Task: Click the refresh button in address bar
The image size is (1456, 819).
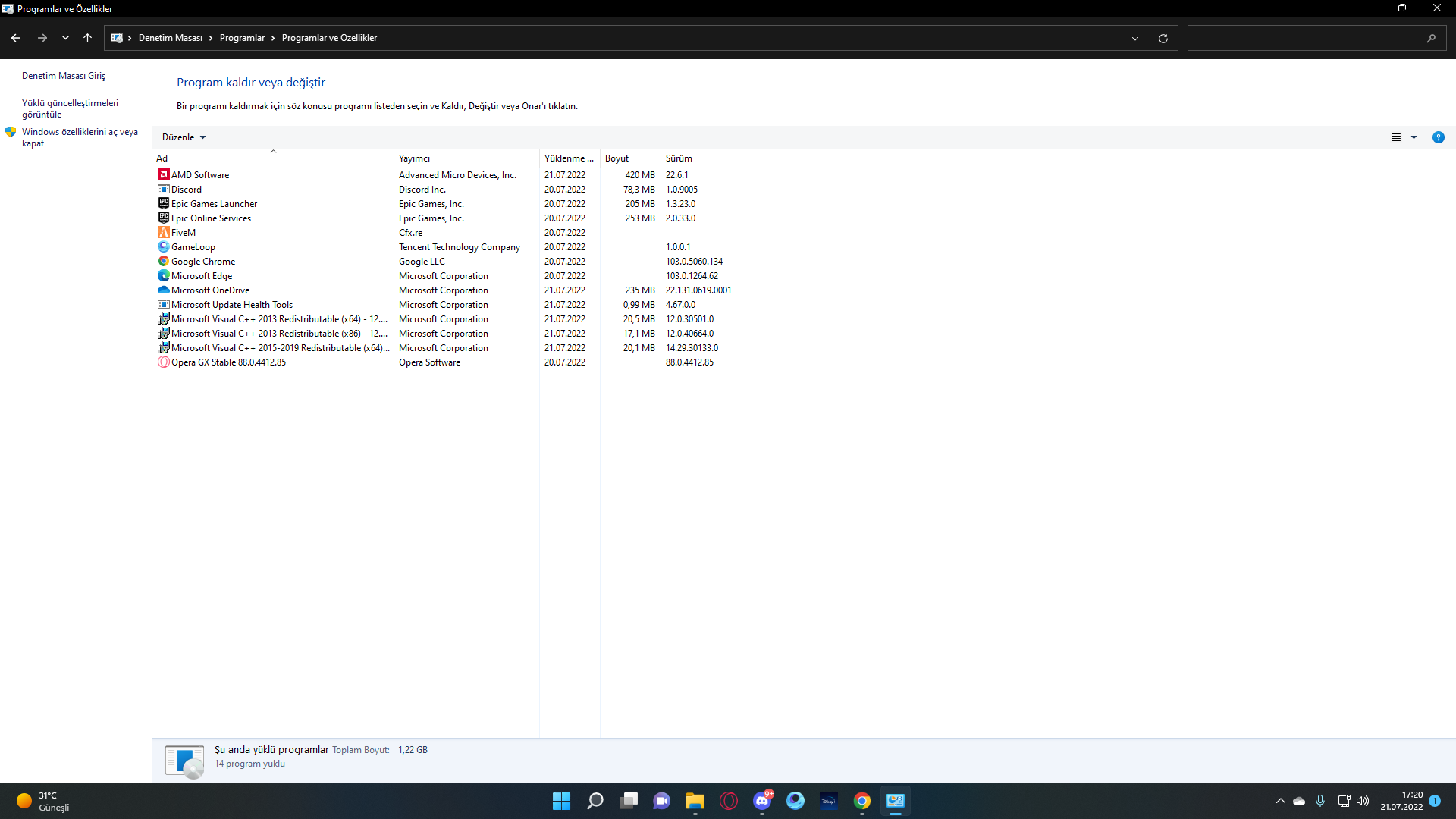Action: (x=1163, y=38)
